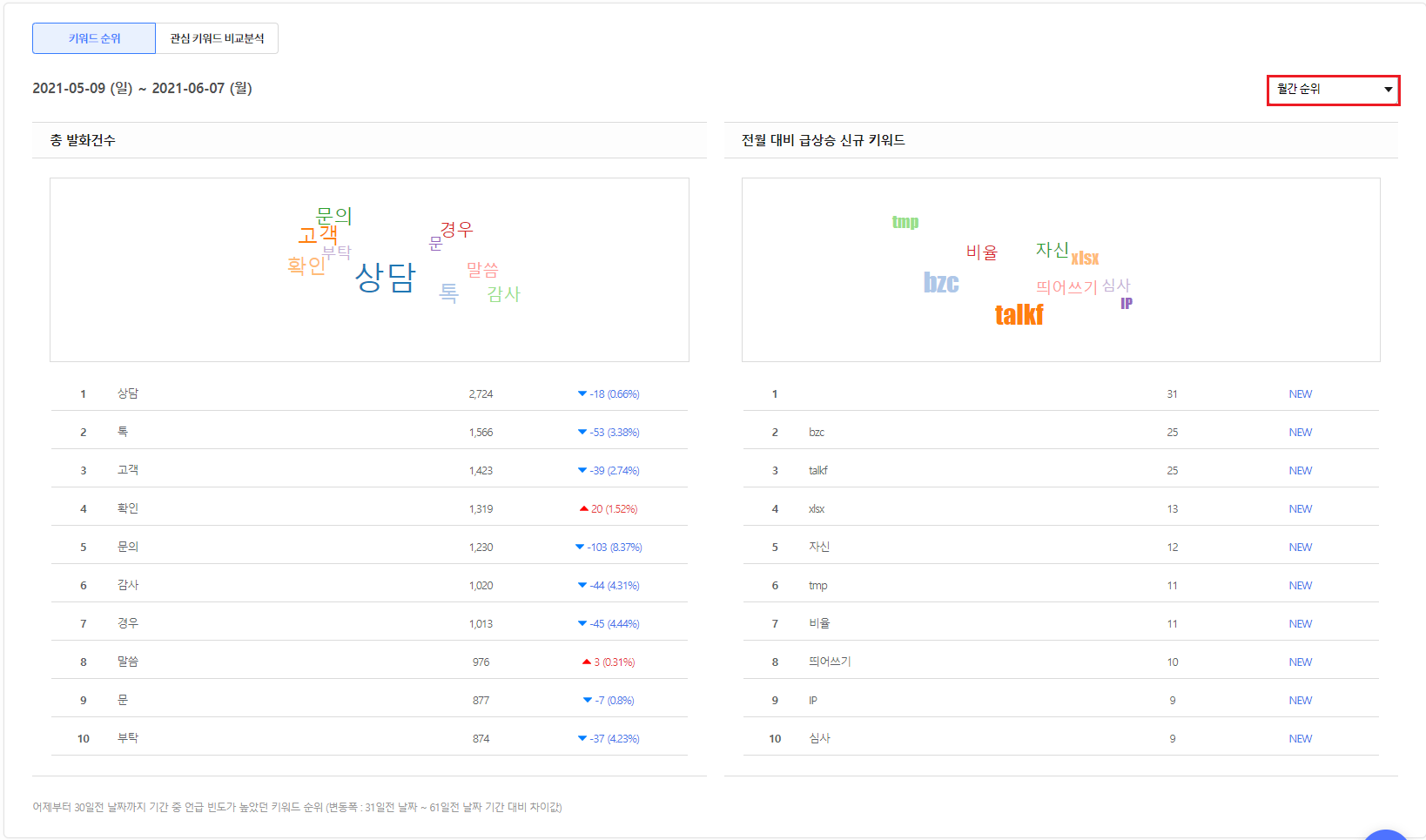Click the 띄어쓰기 keyword in the list

[830, 662]
